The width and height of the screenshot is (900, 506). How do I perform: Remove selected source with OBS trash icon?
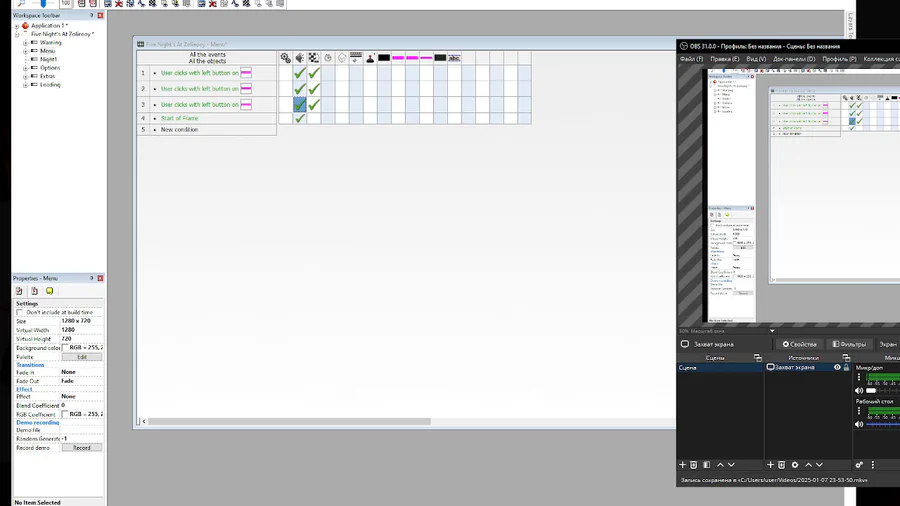[x=781, y=465]
